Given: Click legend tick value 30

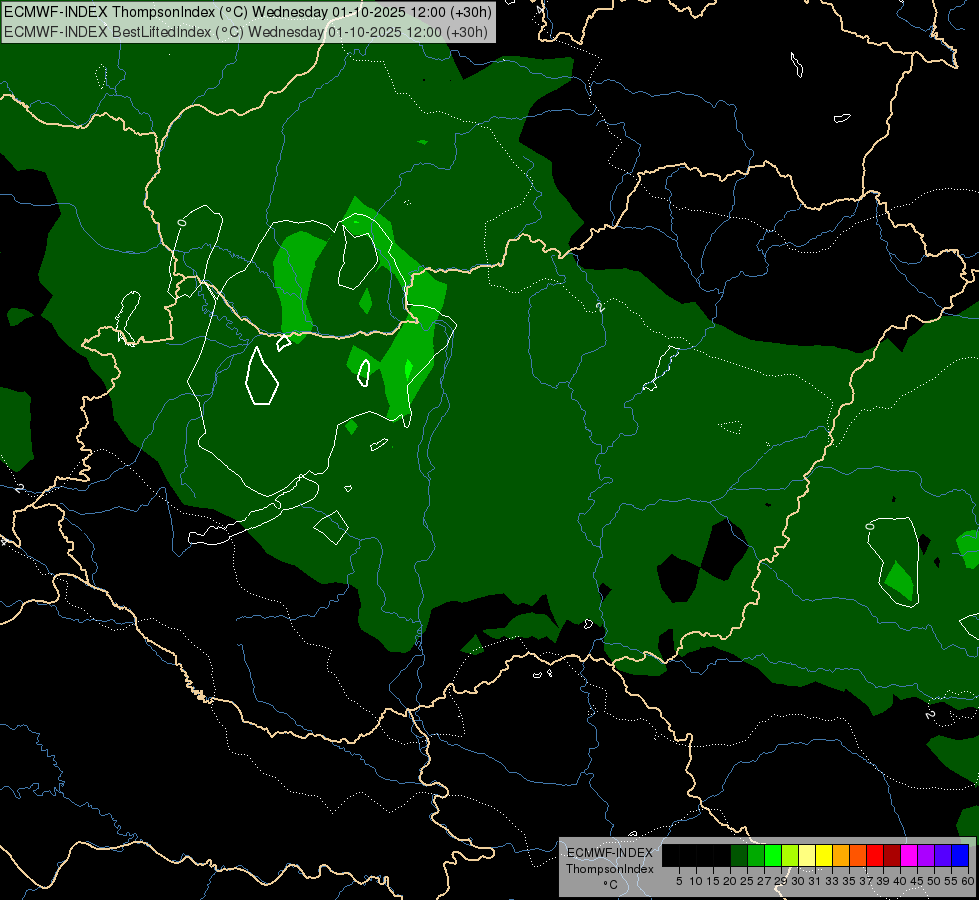Looking at the screenshot, I should pos(798,881).
